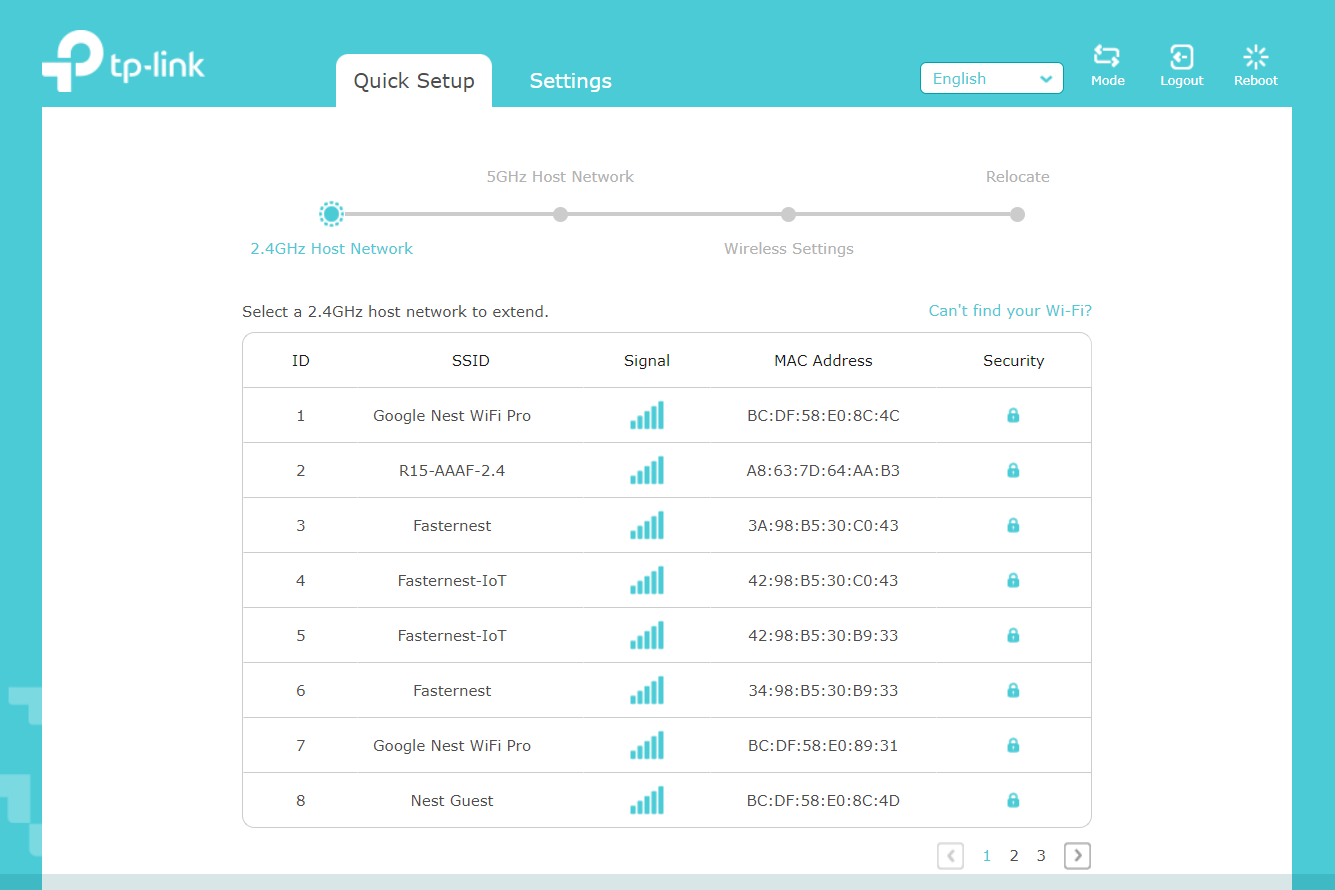1335x890 pixels.
Task: Click signal bars for MAC 3A:98:B5:30:C0:43
Action: click(x=647, y=525)
